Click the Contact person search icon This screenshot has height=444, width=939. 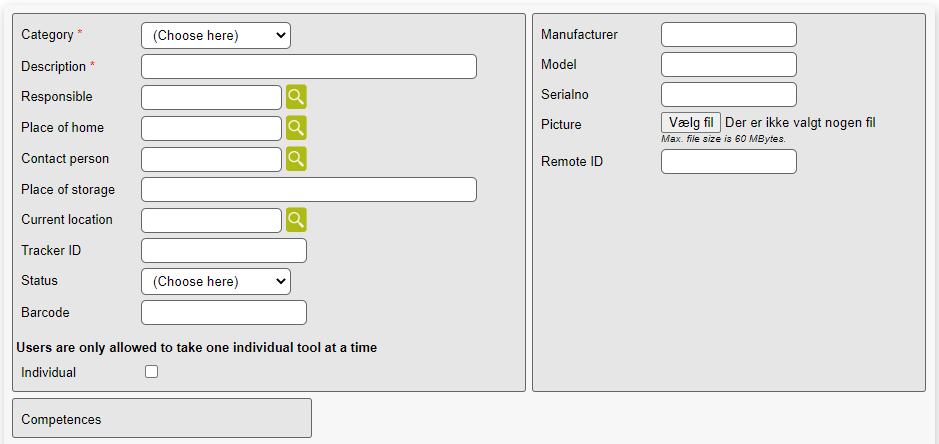(x=296, y=159)
